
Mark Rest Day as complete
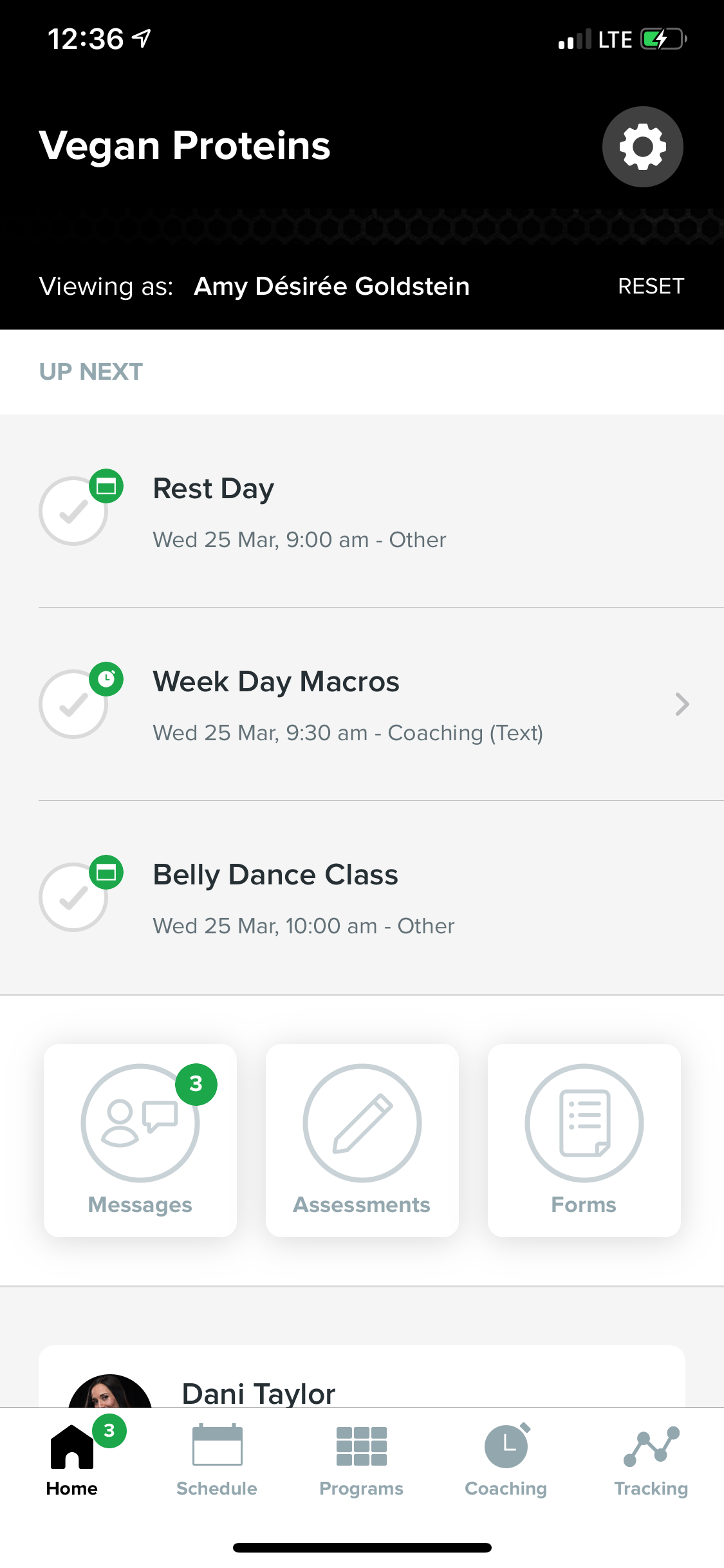(x=73, y=511)
